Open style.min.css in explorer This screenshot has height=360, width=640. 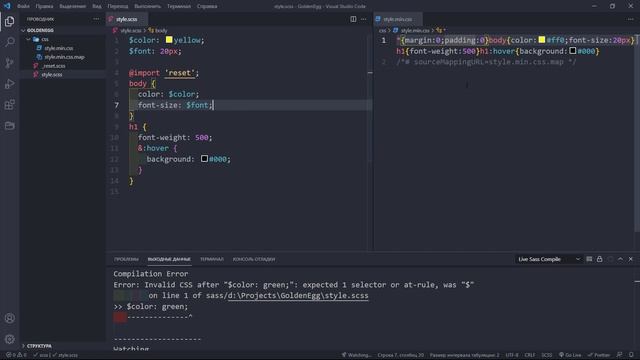59,48
